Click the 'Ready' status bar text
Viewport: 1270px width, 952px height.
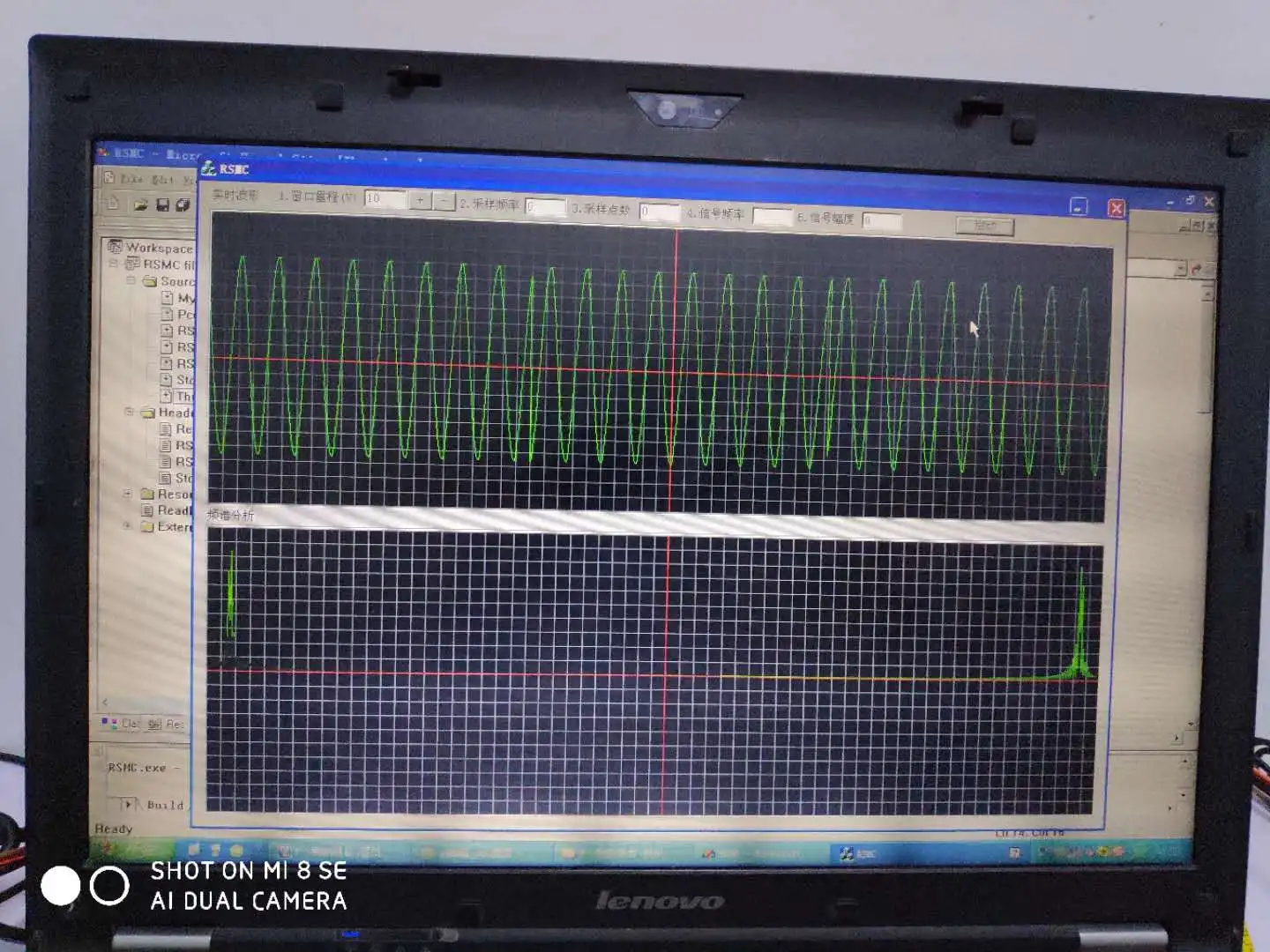tap(114, 829)
